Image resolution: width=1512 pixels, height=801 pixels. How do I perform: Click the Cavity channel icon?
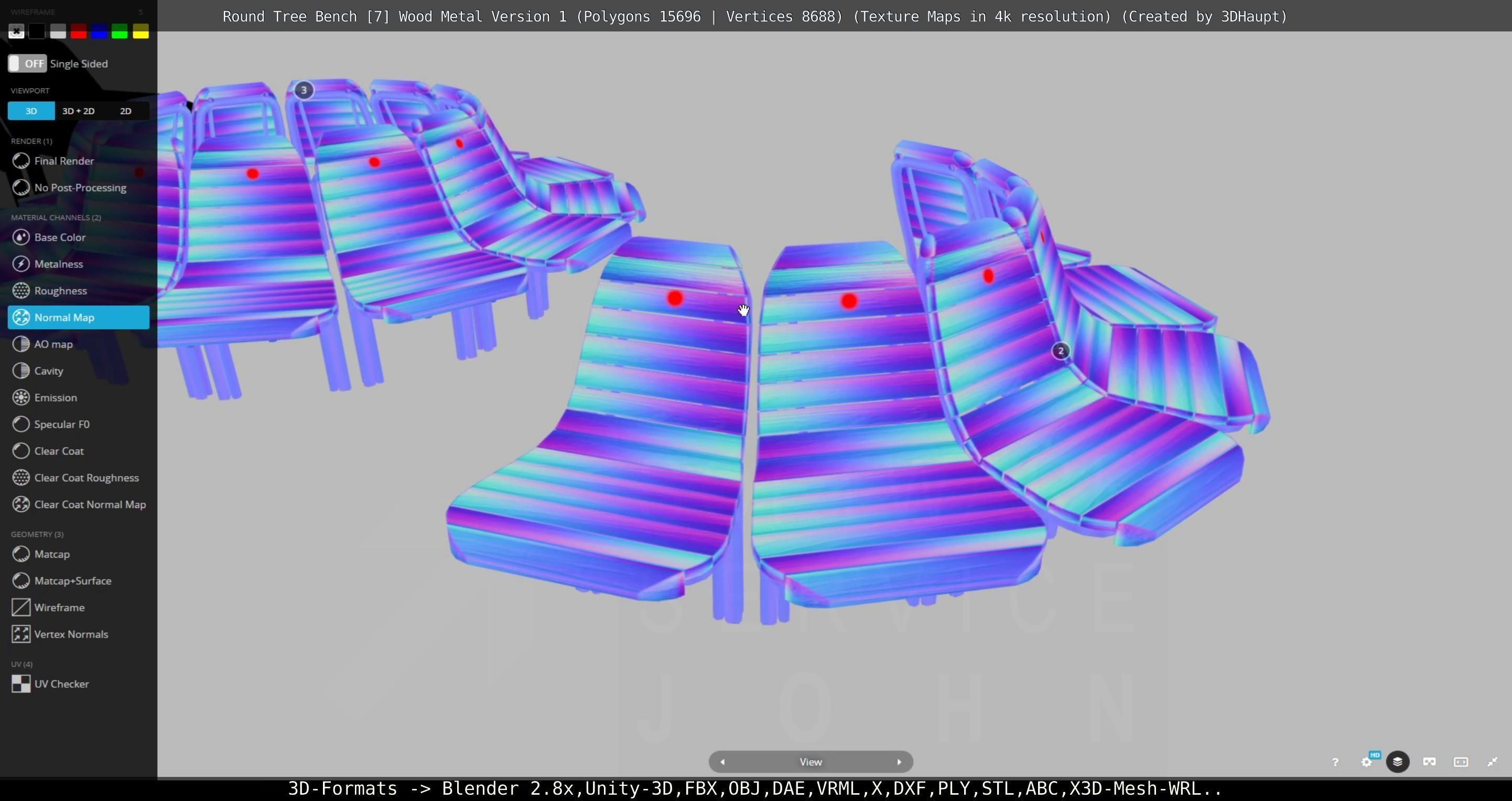[21, 371]
